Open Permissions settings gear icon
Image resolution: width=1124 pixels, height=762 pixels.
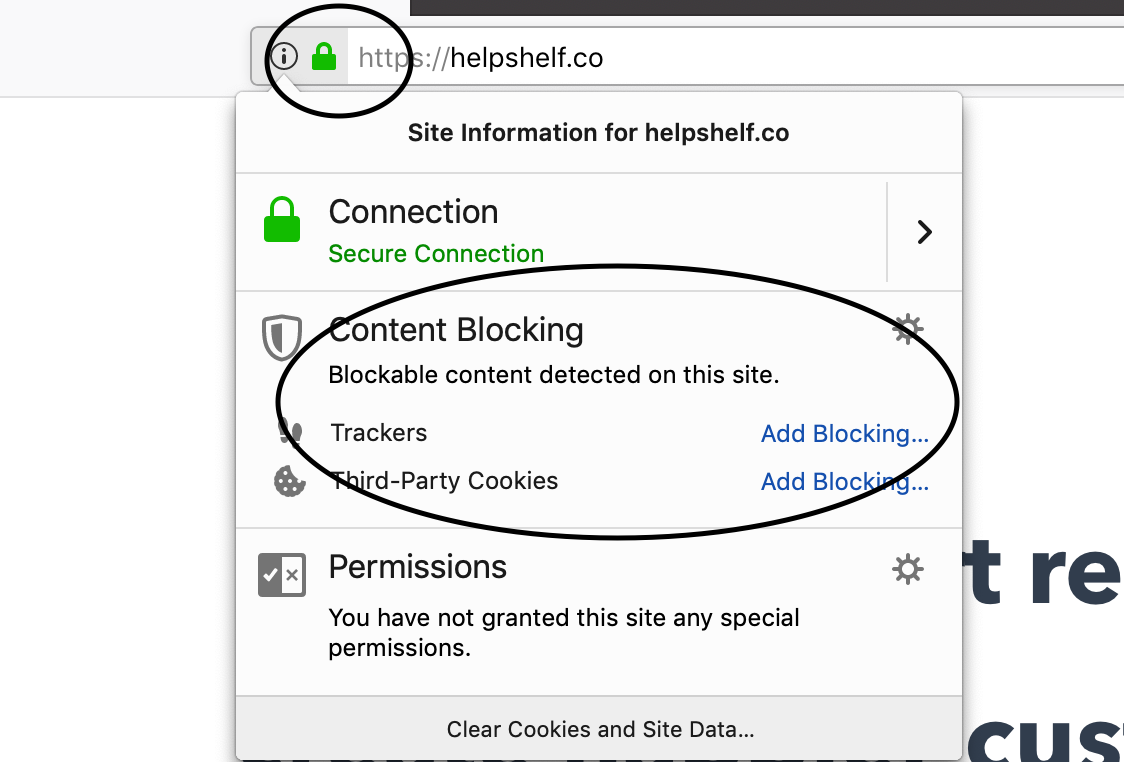(908, 569)
